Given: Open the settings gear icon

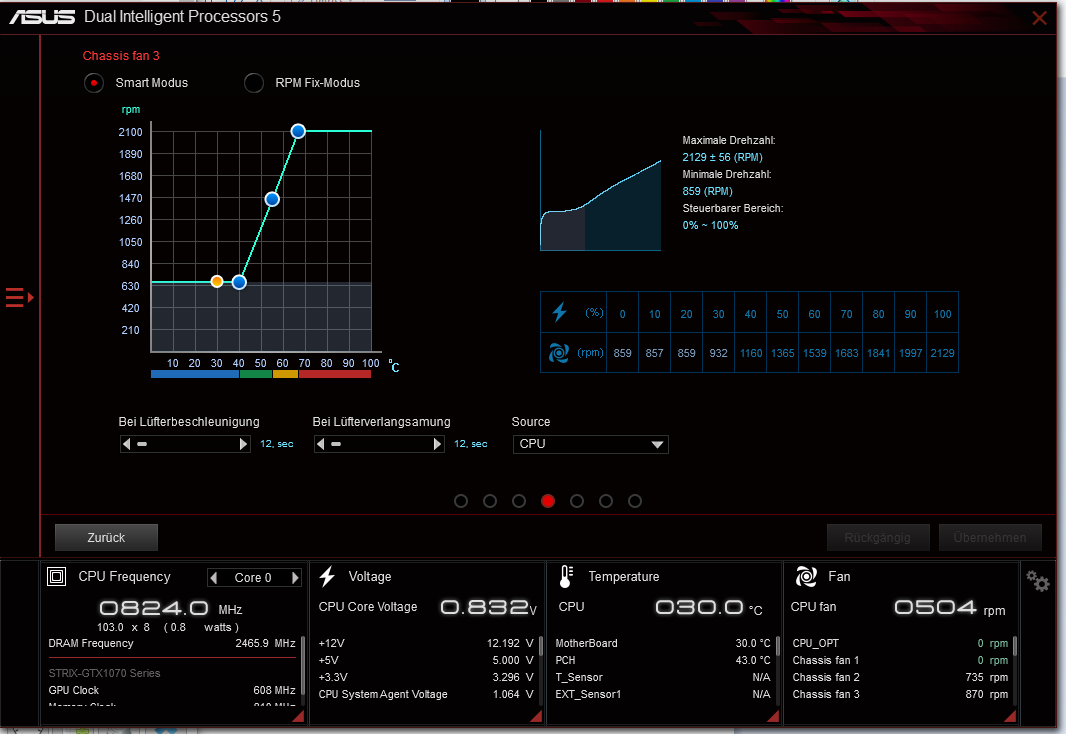Looking at the screenshot, I should tap(1037, 580).
